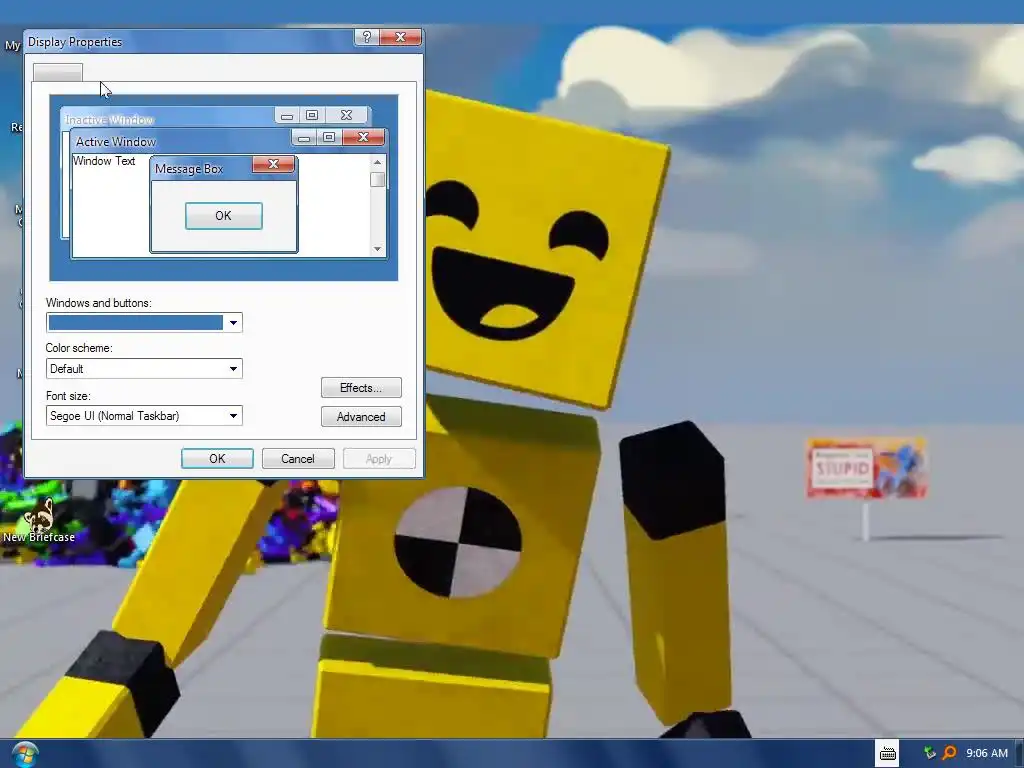
Task: Confirm with the dialog's bottom OK button
Action: 217,458
